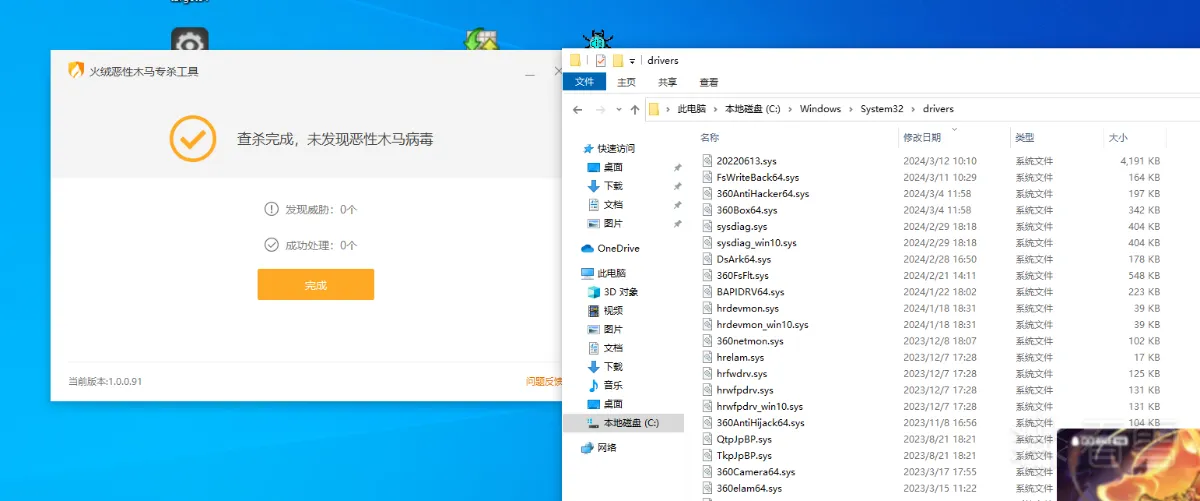Select 桌面 under Quick access
Screen dimensions: 1200x501
613,167
